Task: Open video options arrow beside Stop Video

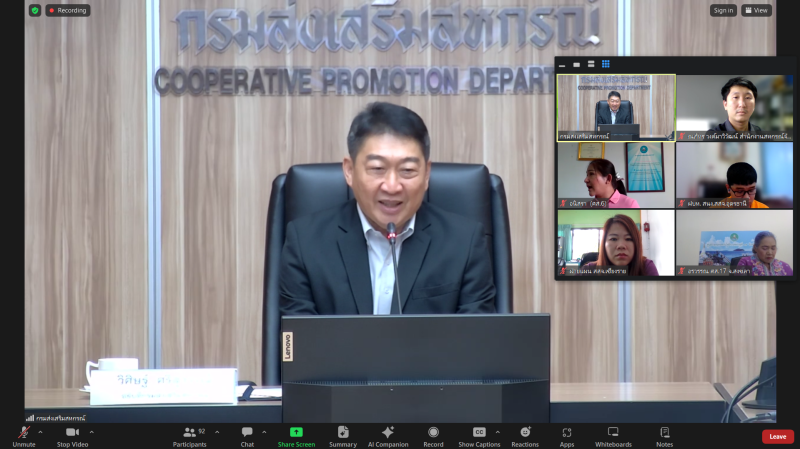Action: click(91, 432)
